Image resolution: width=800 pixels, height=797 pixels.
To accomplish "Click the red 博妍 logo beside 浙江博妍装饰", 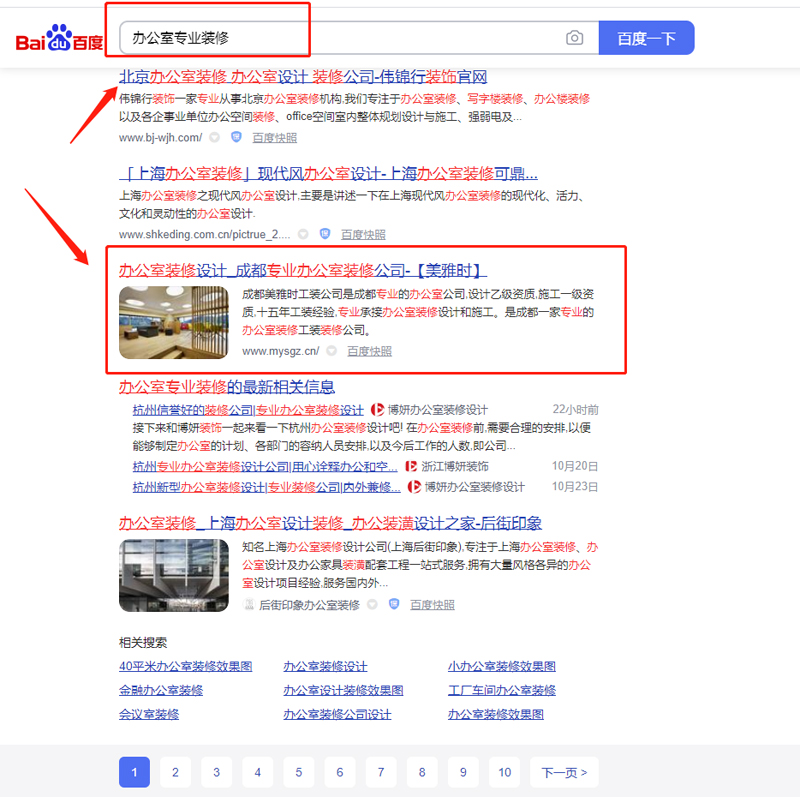I will [x=412, y=466].
